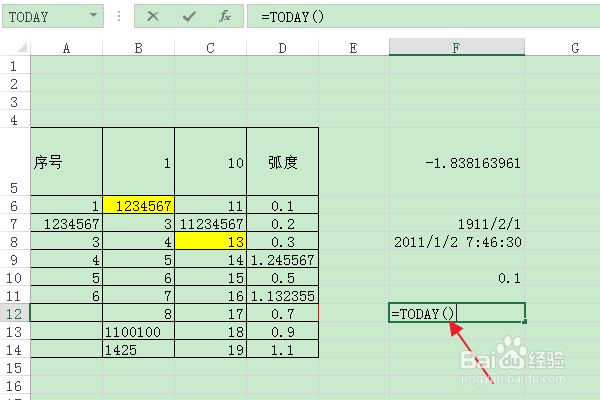This screenshot has height=400, width=600.
Task: Click the fill handle of cell F12
Action: 525,322
